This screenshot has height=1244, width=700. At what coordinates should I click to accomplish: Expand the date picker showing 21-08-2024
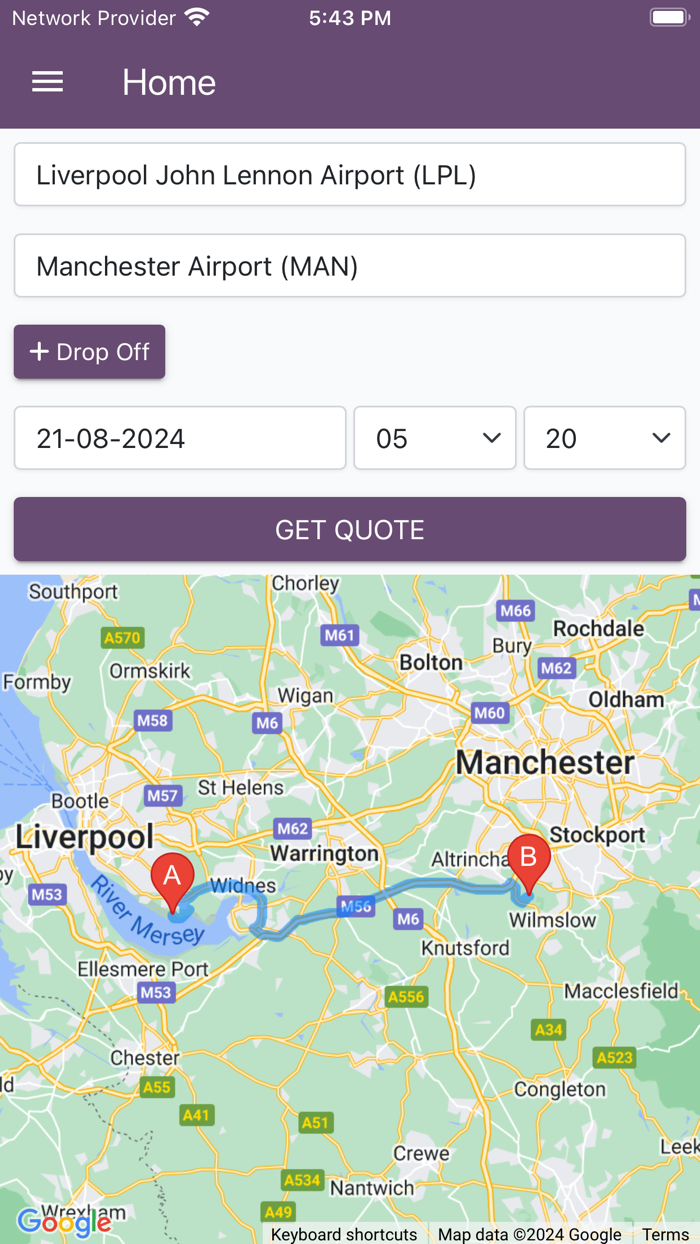point(178,438)
